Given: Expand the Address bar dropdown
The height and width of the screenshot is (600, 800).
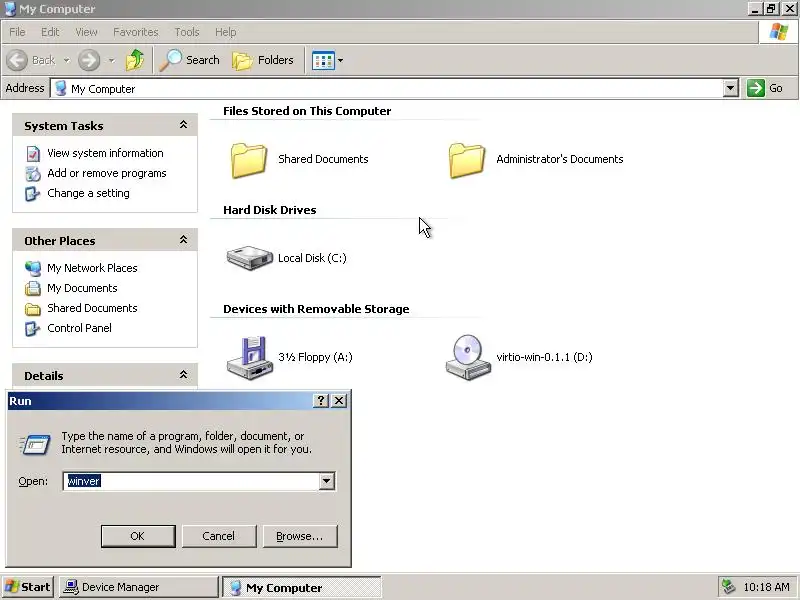Looking at the screenshot, I should [730, 88].
